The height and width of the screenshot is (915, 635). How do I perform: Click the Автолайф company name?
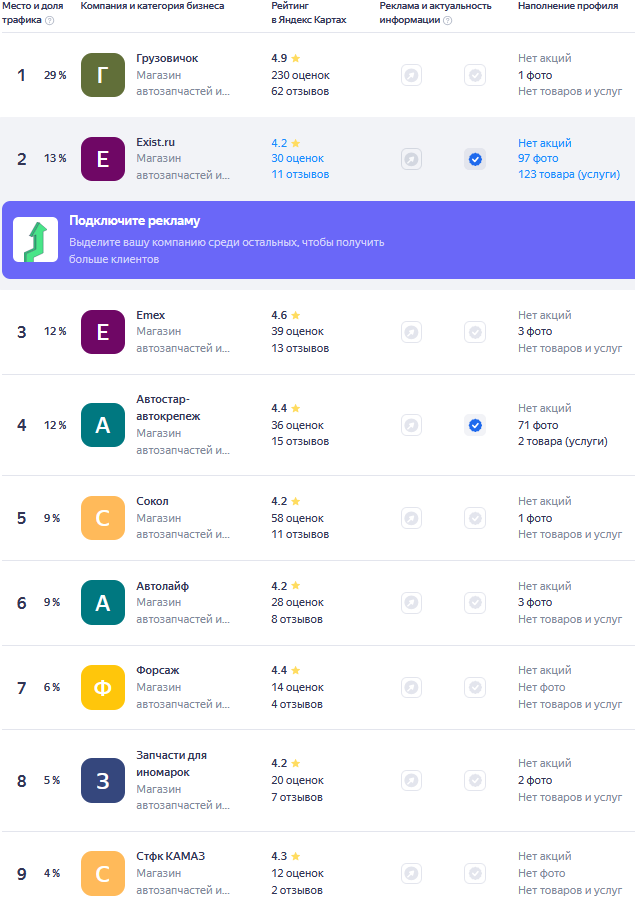(x=162, y=586)
